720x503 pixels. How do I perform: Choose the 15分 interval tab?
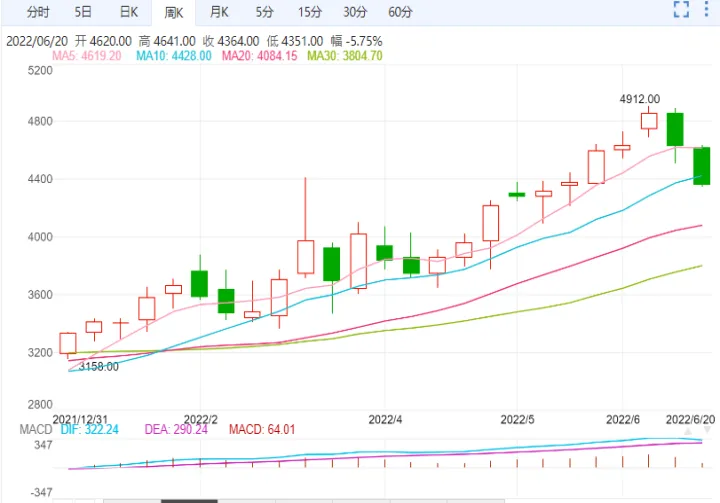click(x=309, y=12)
